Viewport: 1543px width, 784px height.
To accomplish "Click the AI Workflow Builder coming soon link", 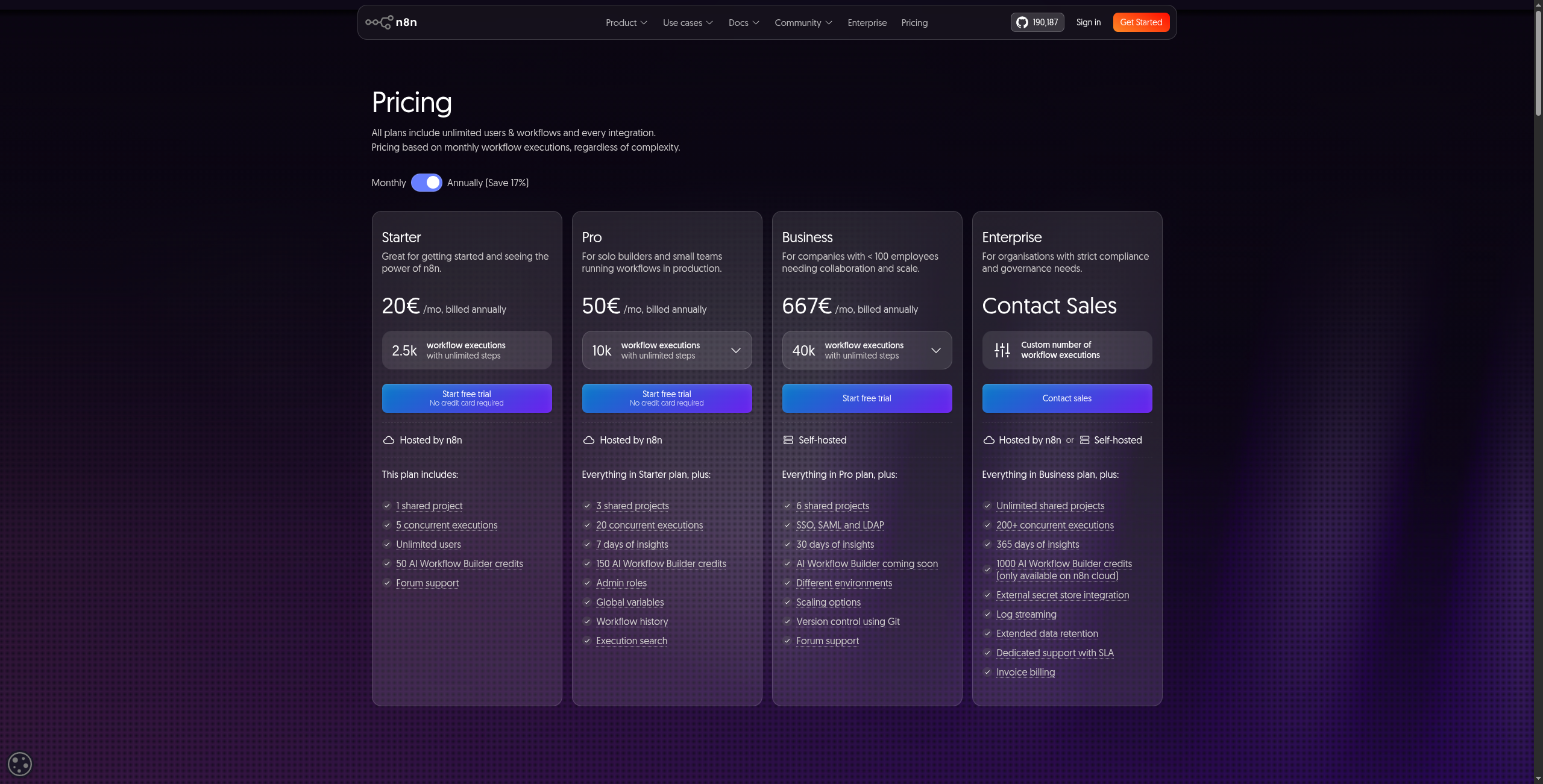I will click(x=867, y=563).
